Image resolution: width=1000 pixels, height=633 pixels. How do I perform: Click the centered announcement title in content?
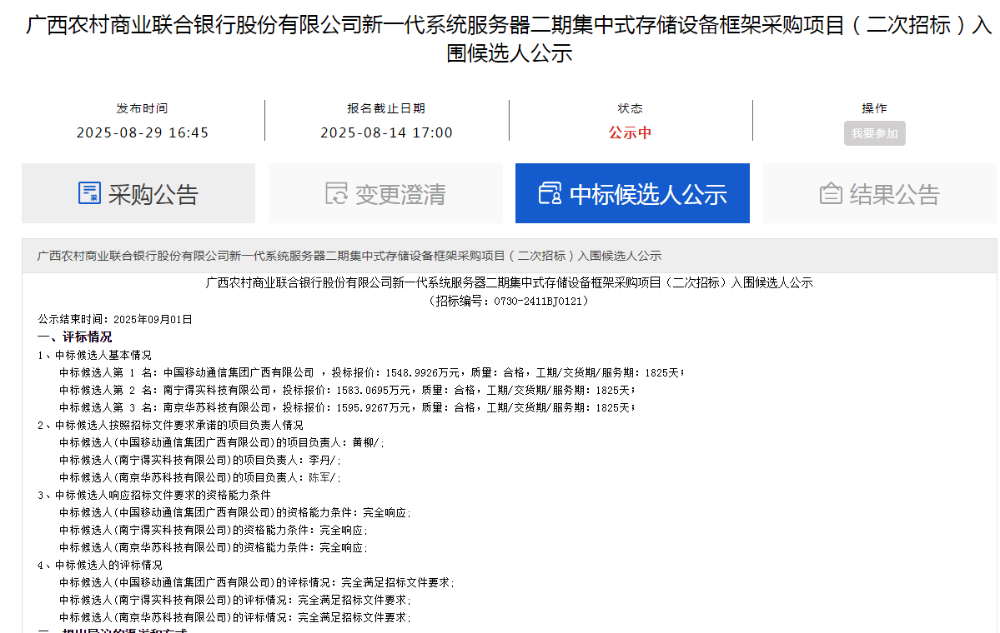(x=509, y=282)
